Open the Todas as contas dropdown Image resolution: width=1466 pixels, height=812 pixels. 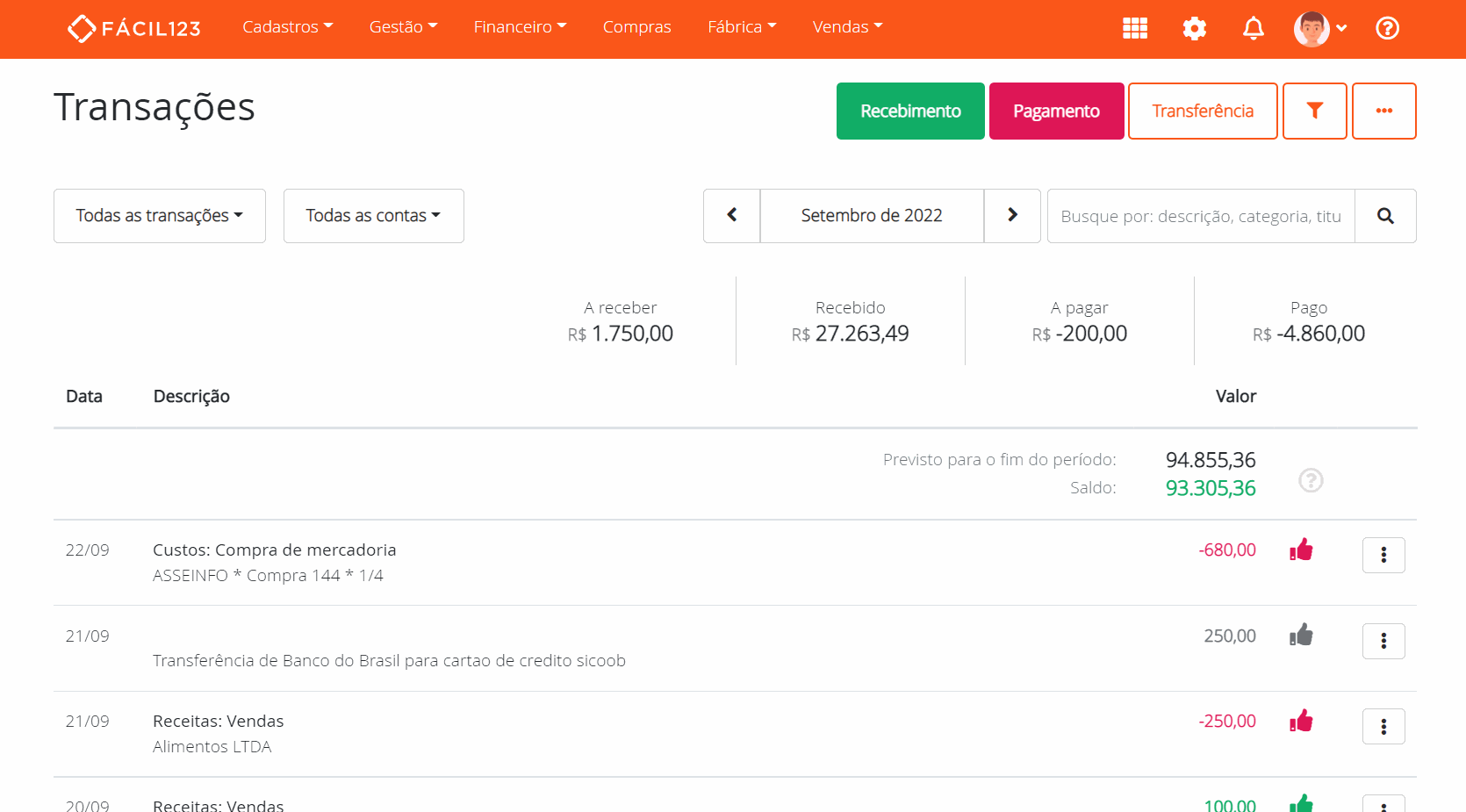pos(373,215)
